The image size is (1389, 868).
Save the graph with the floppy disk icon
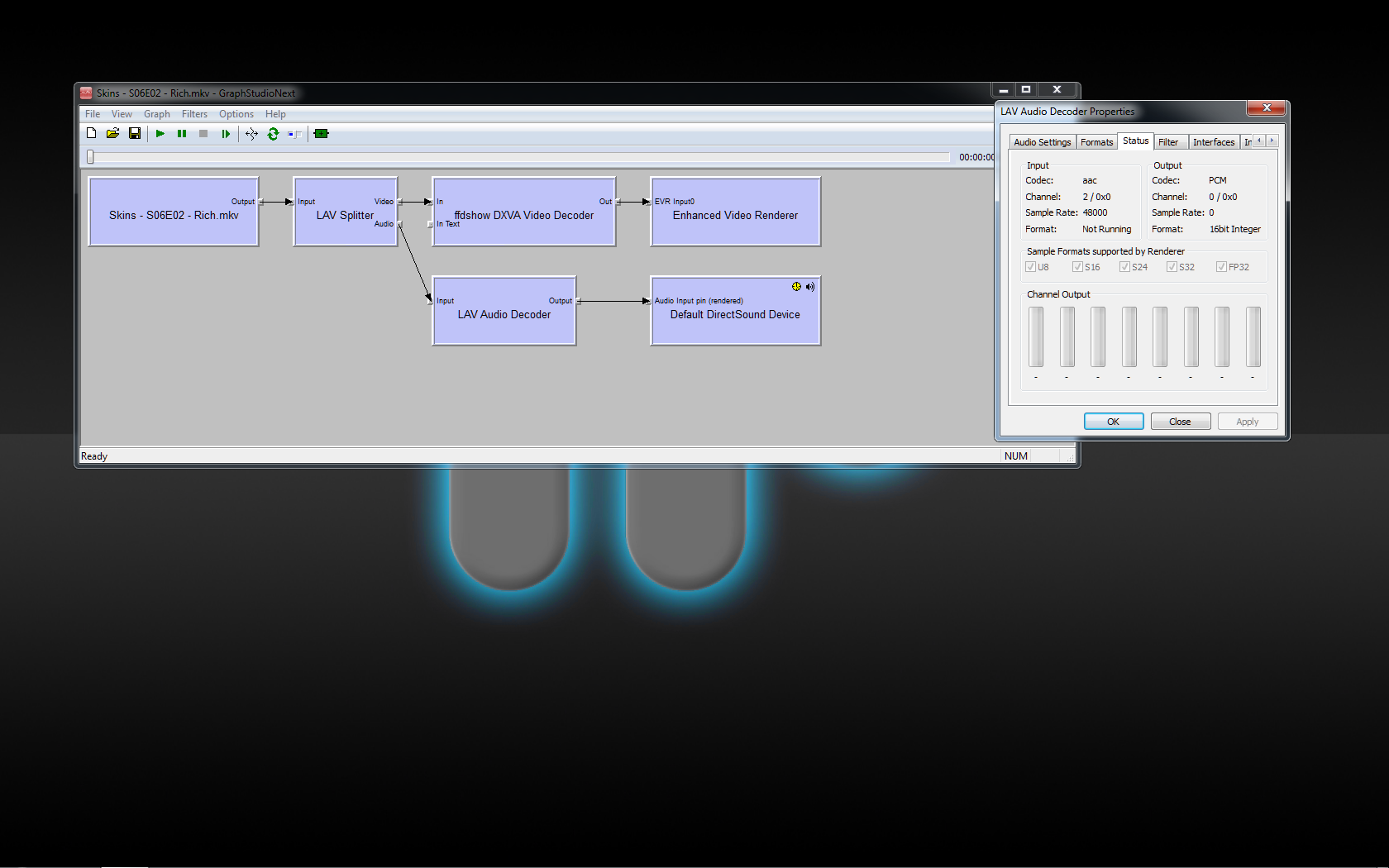tap(134, 133)
